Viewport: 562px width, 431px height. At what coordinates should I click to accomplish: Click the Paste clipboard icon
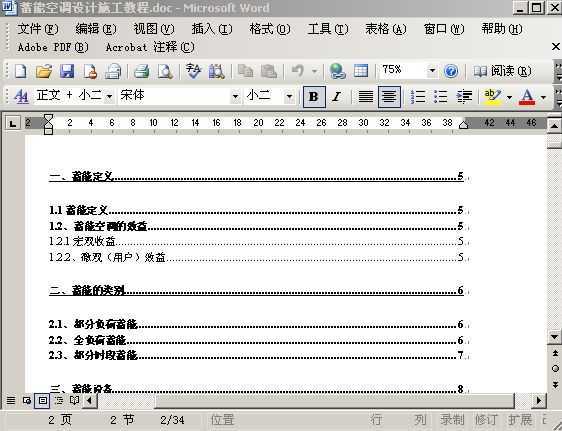tap(269, 71)
